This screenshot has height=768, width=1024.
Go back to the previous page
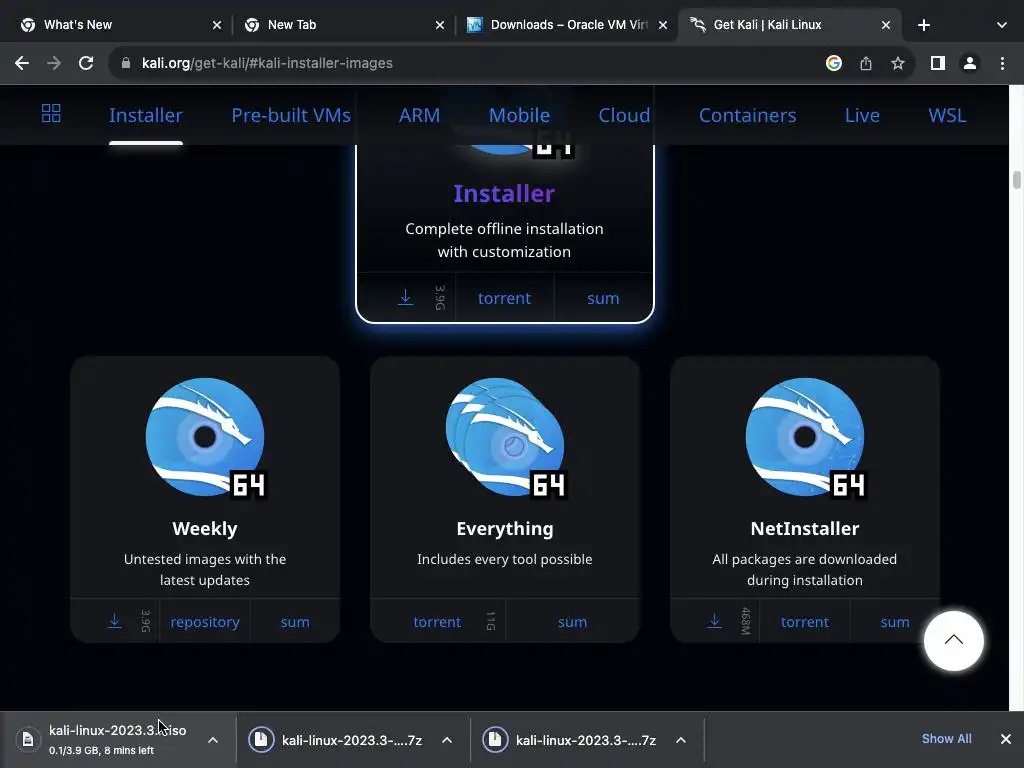pos(22,63)
